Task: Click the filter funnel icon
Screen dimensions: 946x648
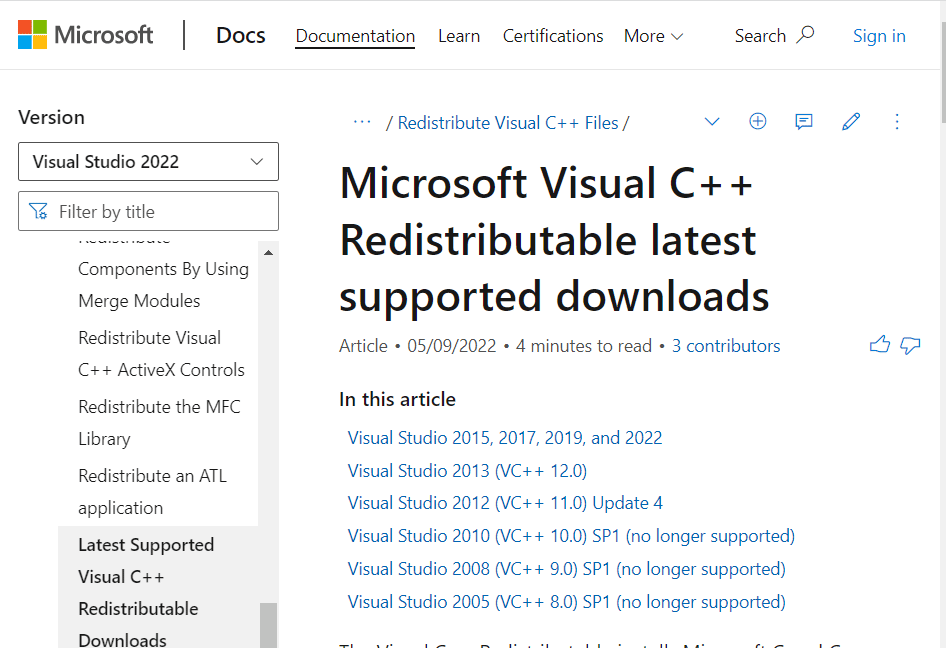Action: 39,211
